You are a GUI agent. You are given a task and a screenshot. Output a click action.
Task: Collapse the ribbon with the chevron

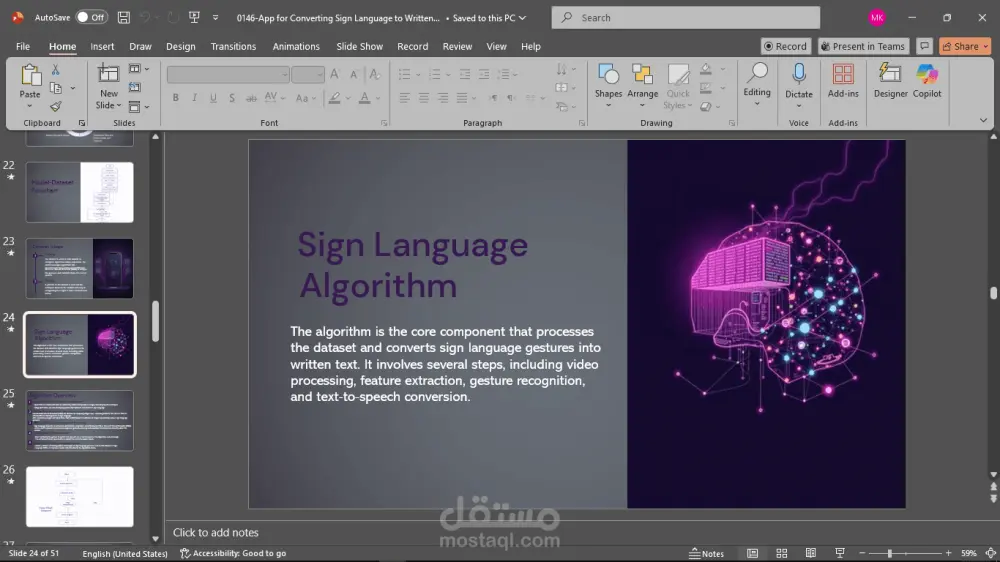click(983, 121)
